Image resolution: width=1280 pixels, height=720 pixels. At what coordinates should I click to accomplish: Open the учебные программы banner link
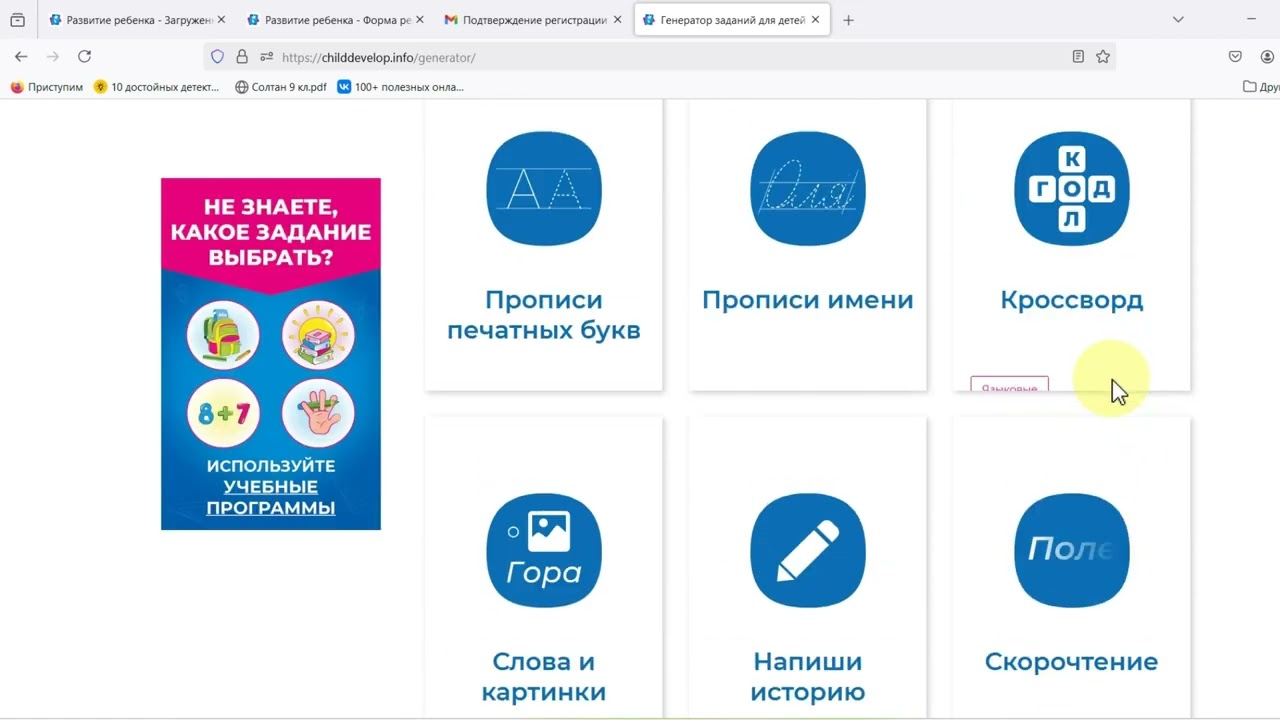click(271, 497)
